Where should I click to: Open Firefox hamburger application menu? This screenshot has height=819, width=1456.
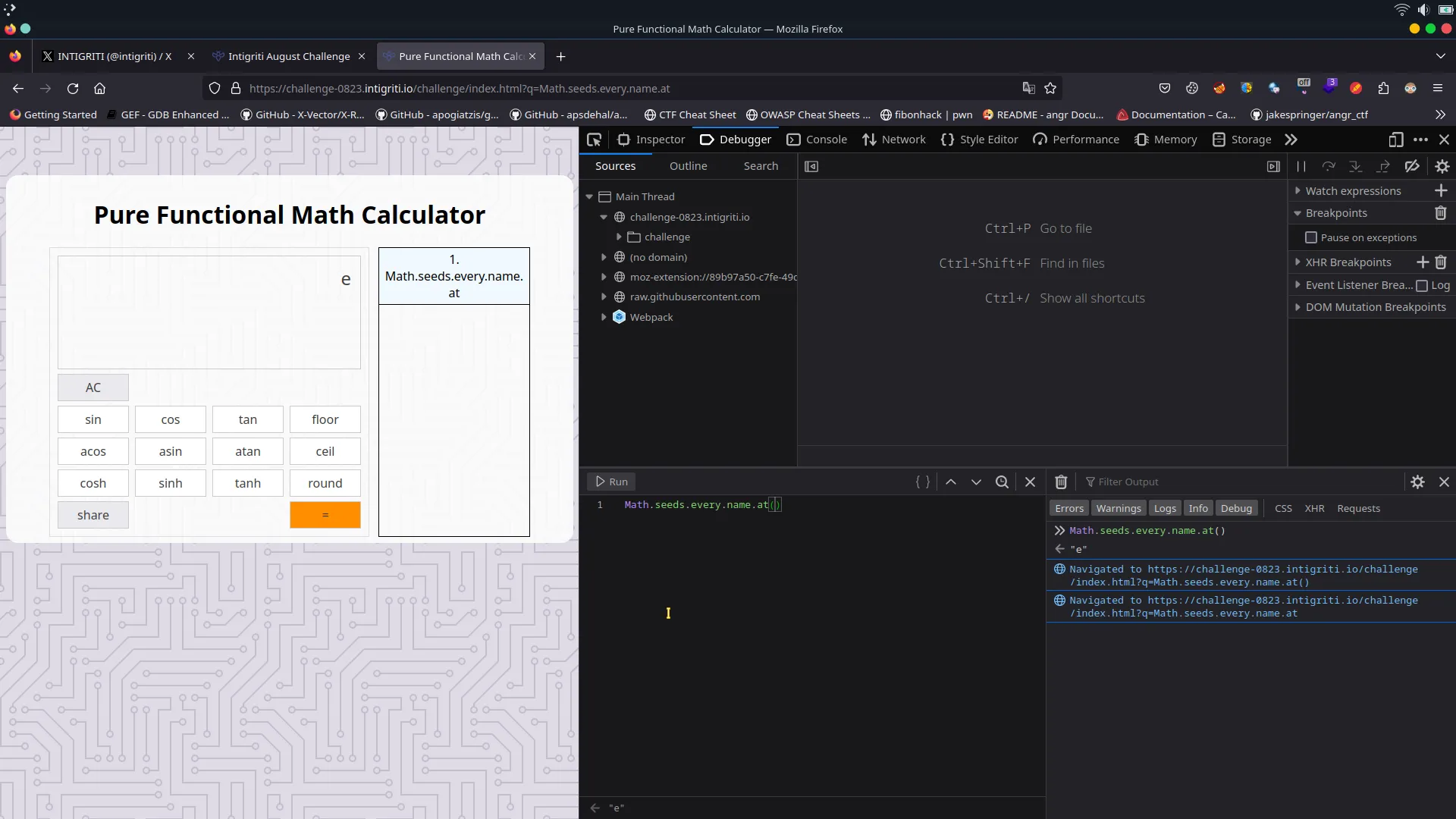1438,89
